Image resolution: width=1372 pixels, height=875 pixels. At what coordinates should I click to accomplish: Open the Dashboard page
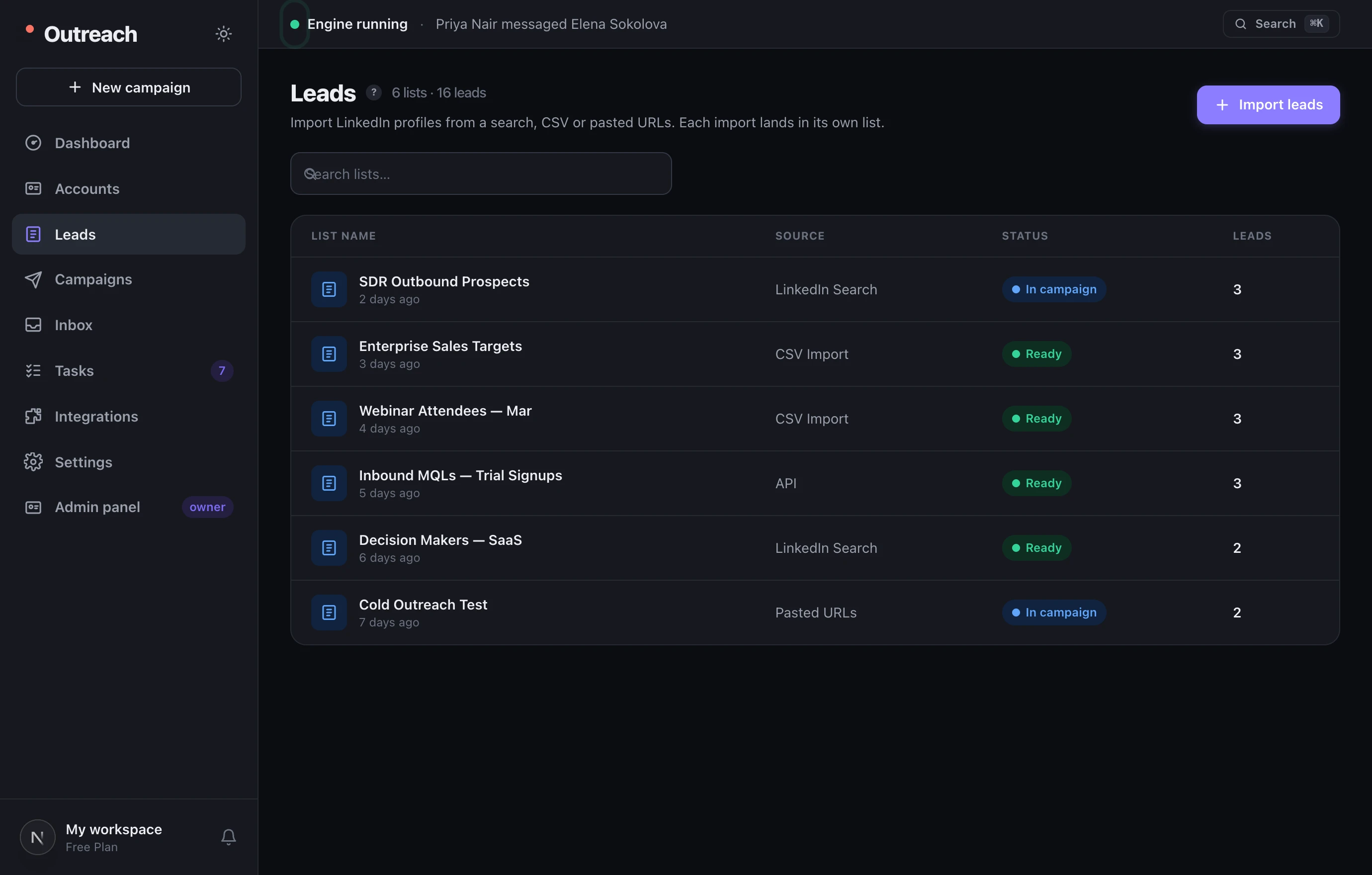129,143
